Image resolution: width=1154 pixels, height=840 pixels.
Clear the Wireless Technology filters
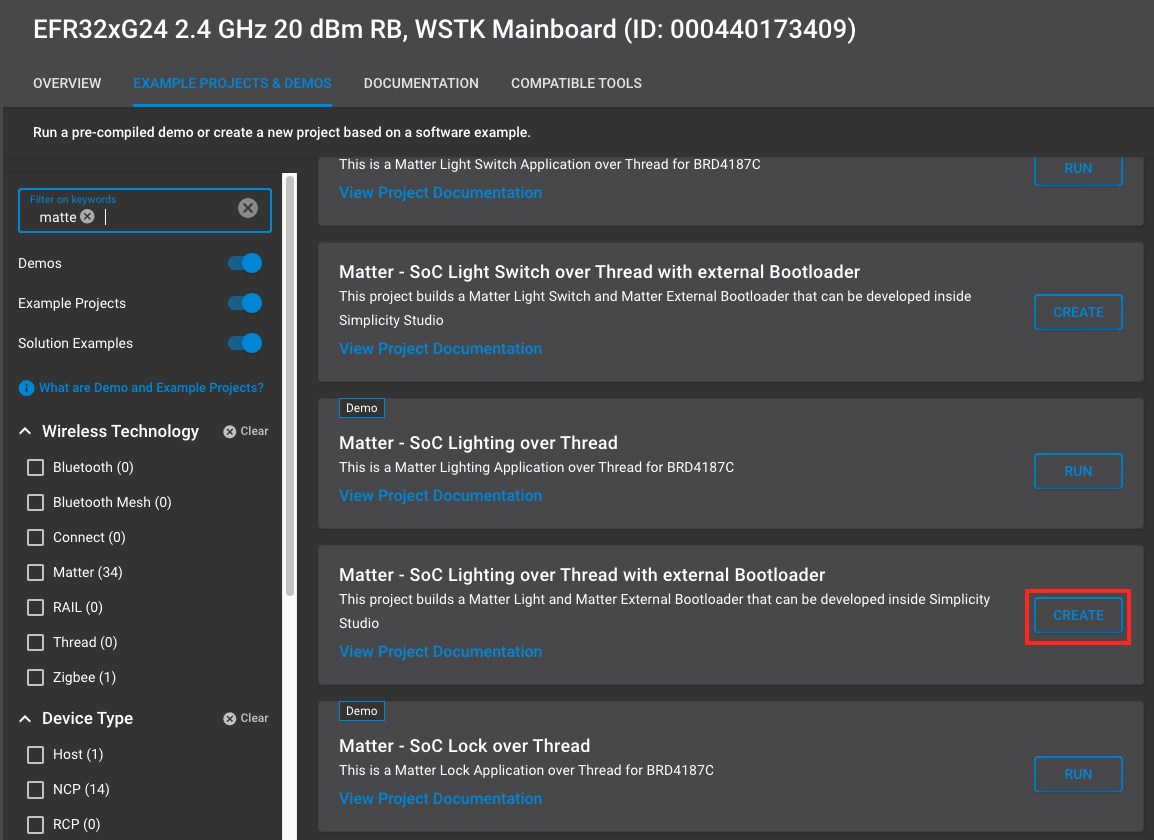[x=246, y=431]
